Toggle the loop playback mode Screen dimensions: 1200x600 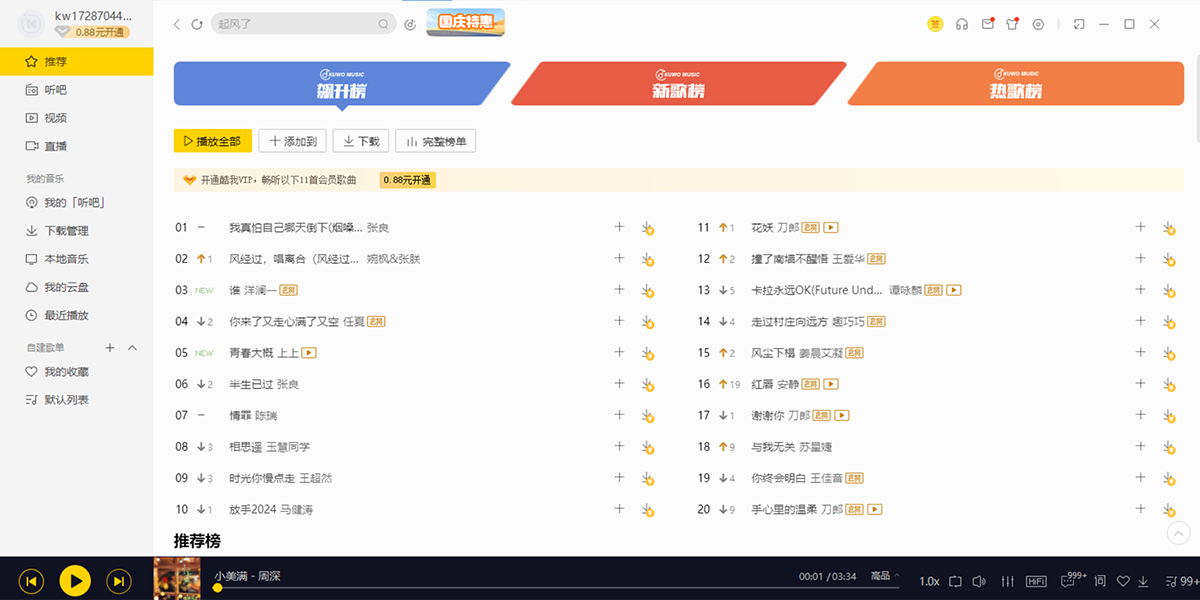(955, 581)
